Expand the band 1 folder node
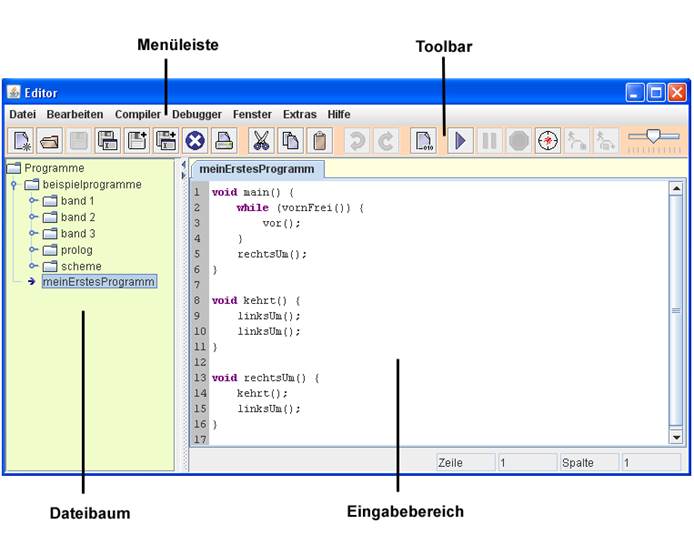Image resolution: width=694 pixels, height=555 pixels. pos(32,201)
